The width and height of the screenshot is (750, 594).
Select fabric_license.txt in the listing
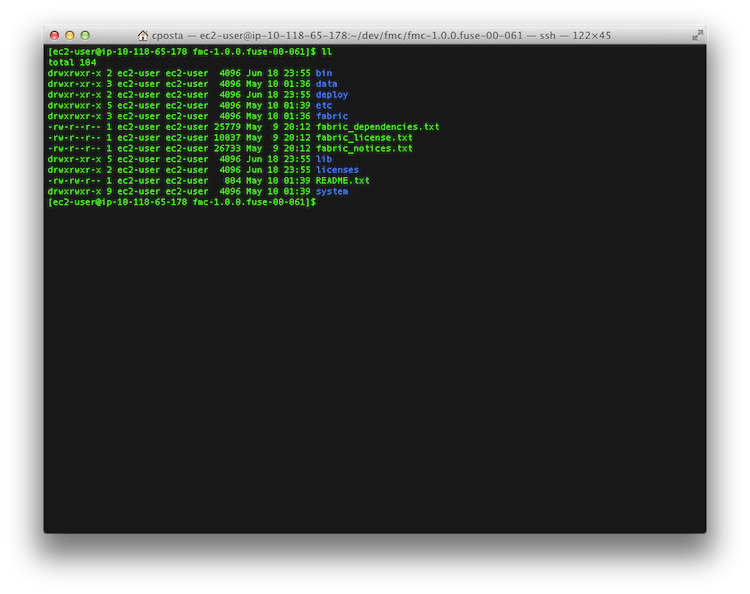364,138
